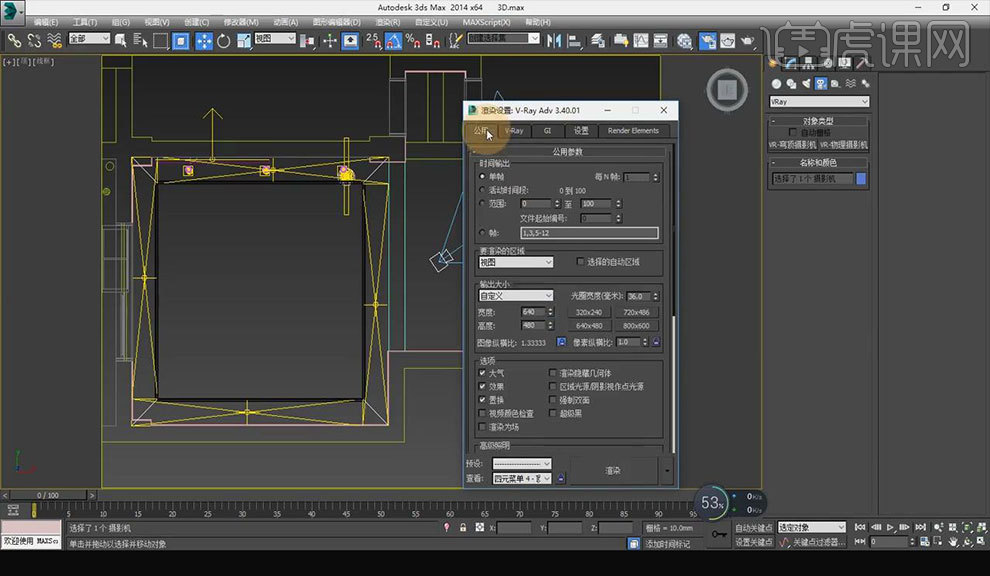
Task: Switch to the V-Ray tab
Action: (x=514, y=131)
